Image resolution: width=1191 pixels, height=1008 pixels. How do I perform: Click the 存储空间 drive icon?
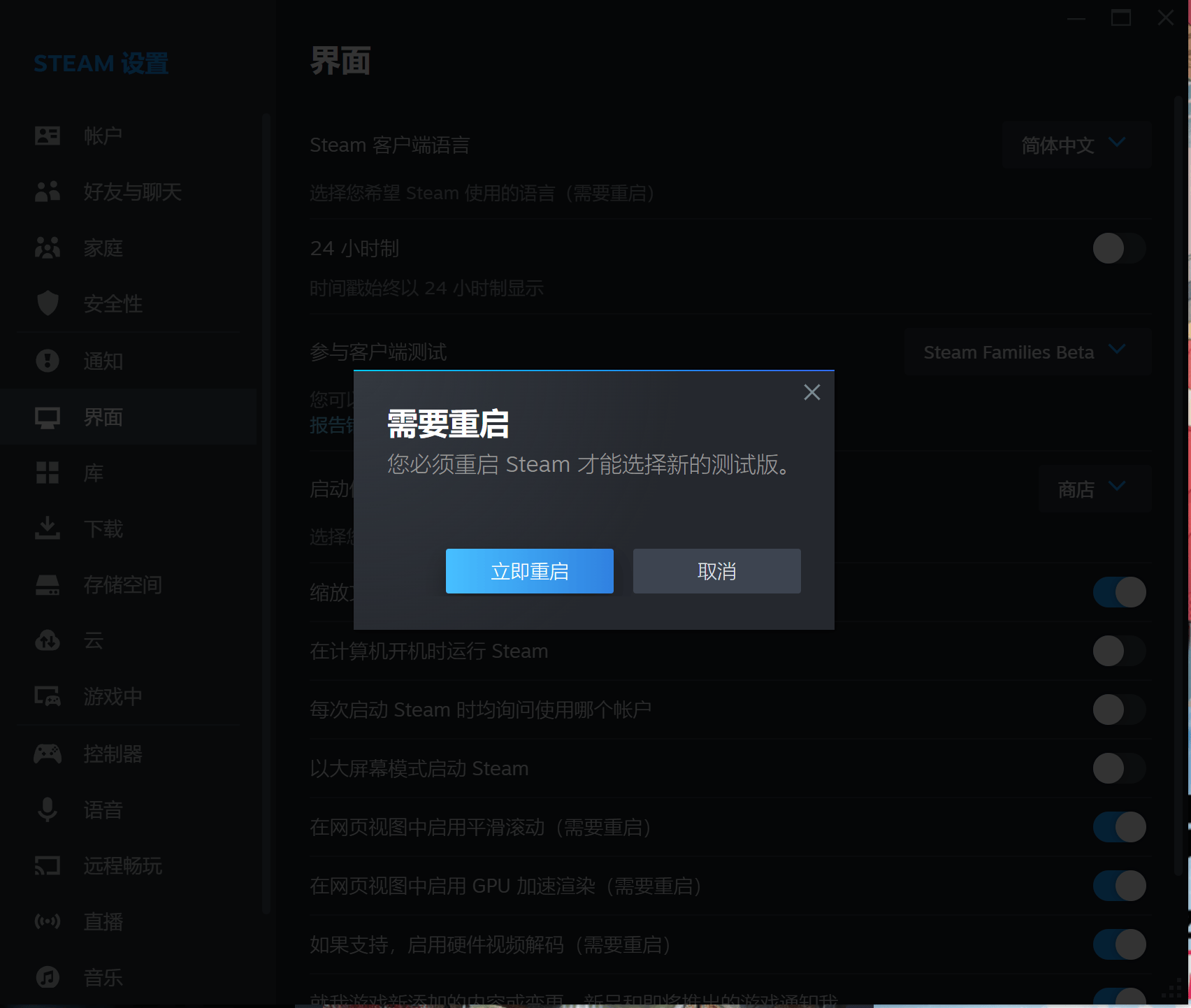coord(48,585)
